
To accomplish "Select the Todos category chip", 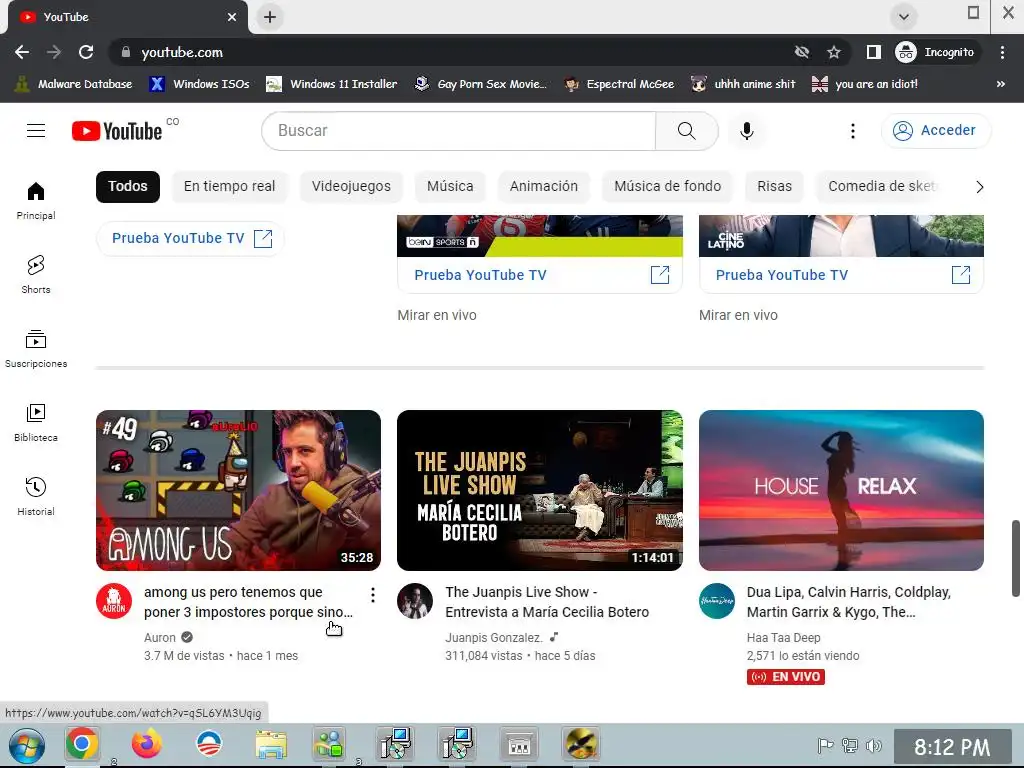I will [128, 187].
